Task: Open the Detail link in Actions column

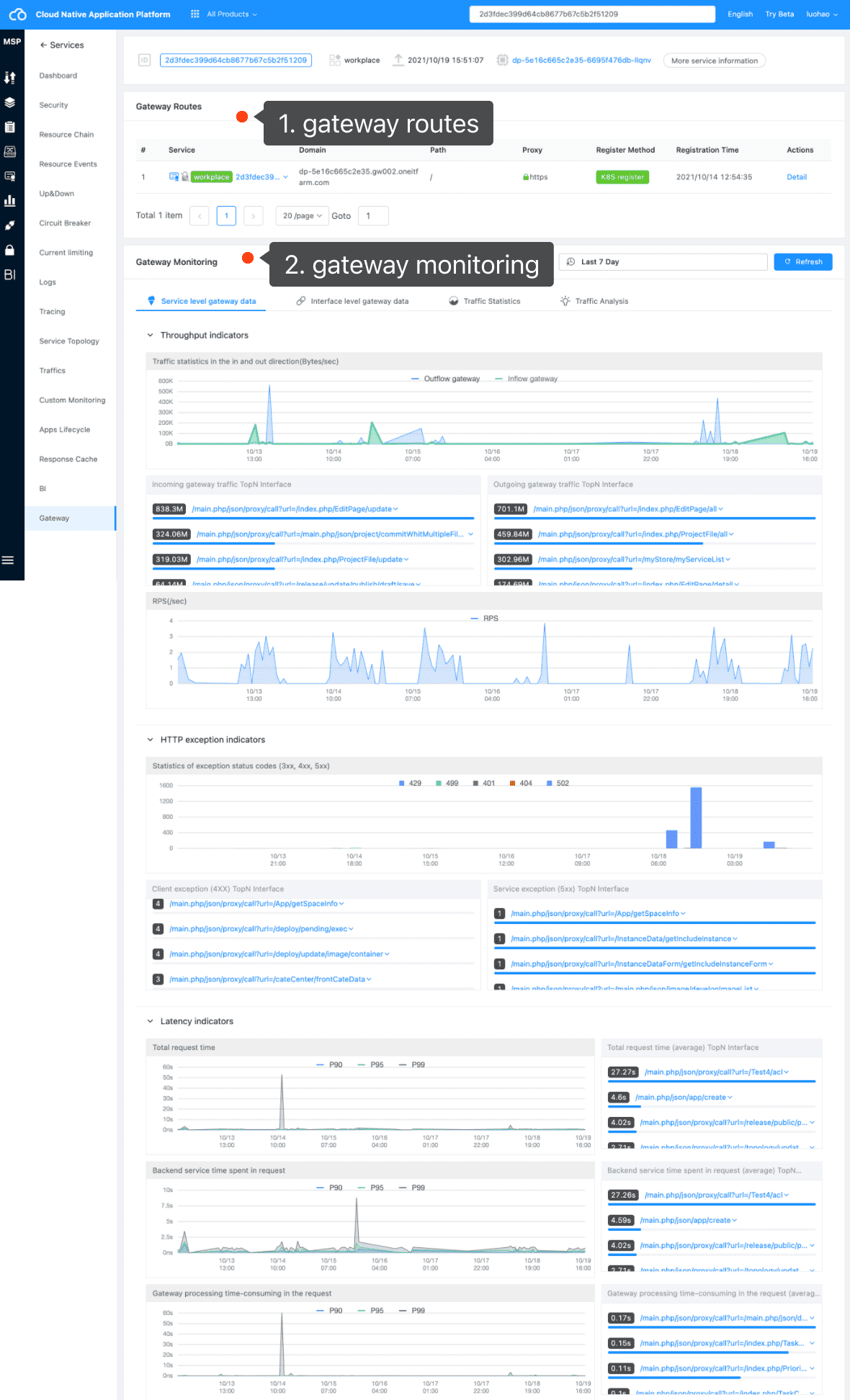Action: pyautogui.click(x=797, y=177)
